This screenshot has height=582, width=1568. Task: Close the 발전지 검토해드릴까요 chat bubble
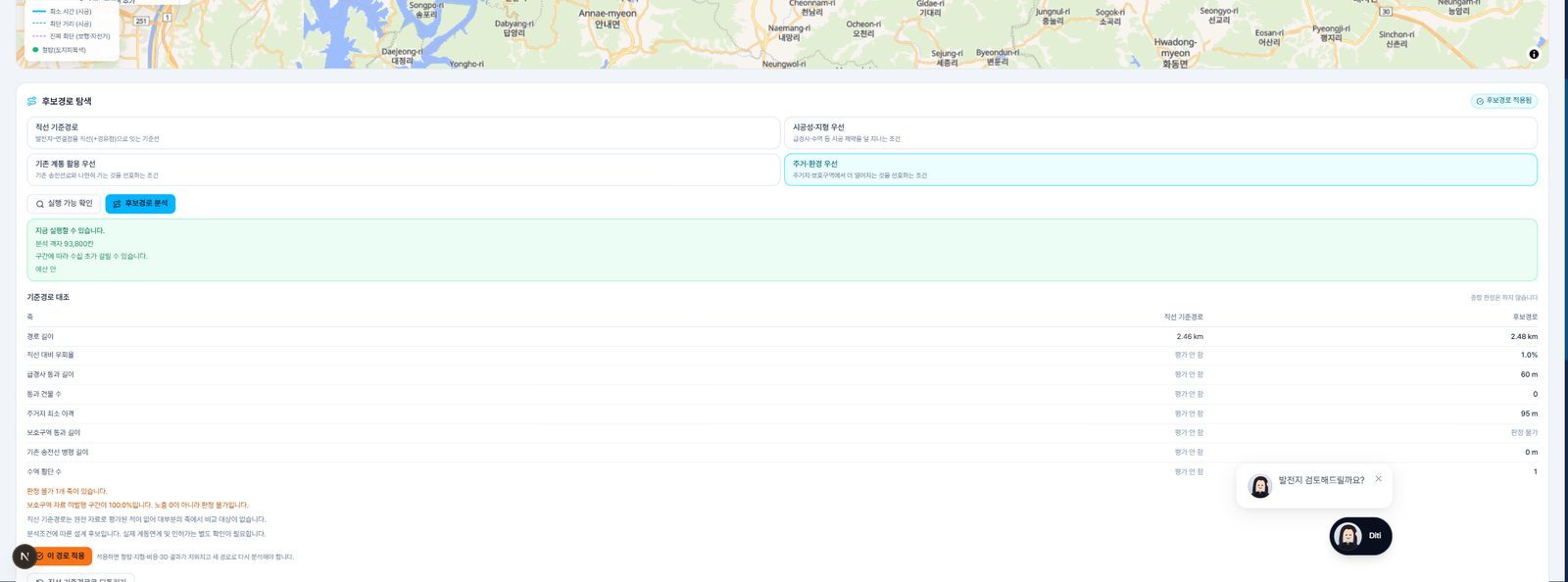point(1378,479)
